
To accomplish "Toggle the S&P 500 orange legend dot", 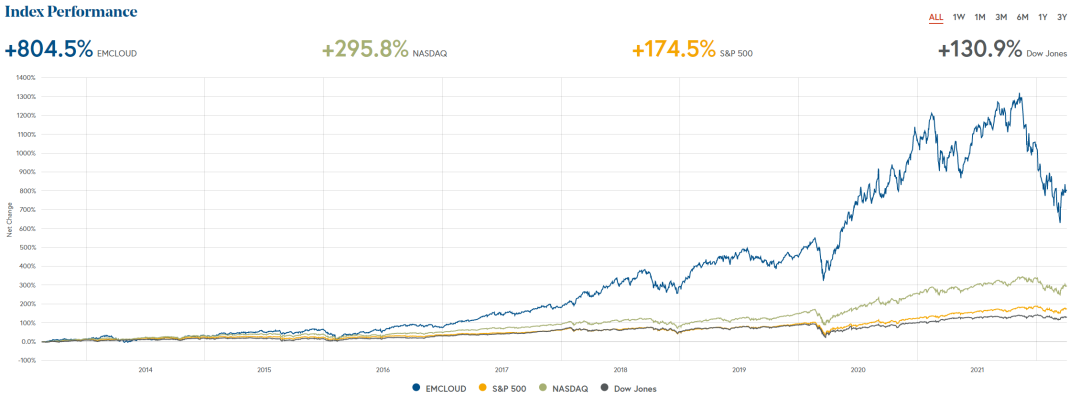I will [x=485, y=389].
